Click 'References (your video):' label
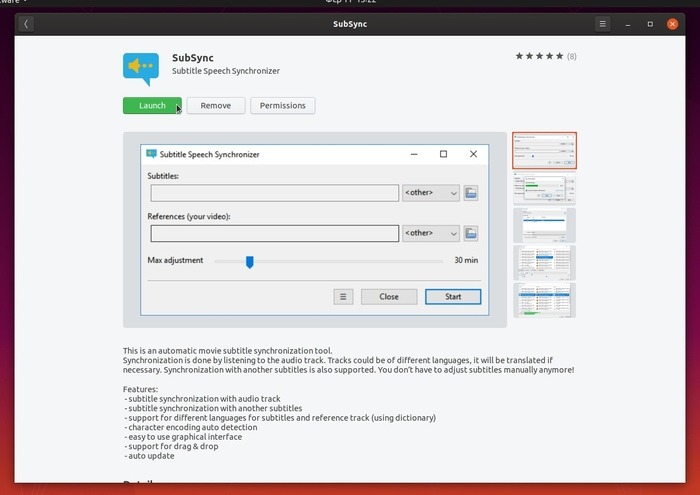The width and height of the screenshot is (700, 495). point(189,216)
